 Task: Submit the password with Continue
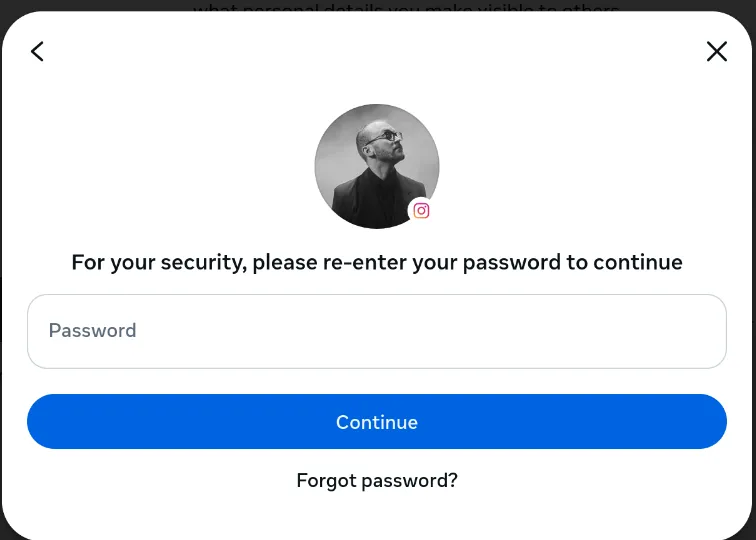pyautogui.click(x=377, y=421)
